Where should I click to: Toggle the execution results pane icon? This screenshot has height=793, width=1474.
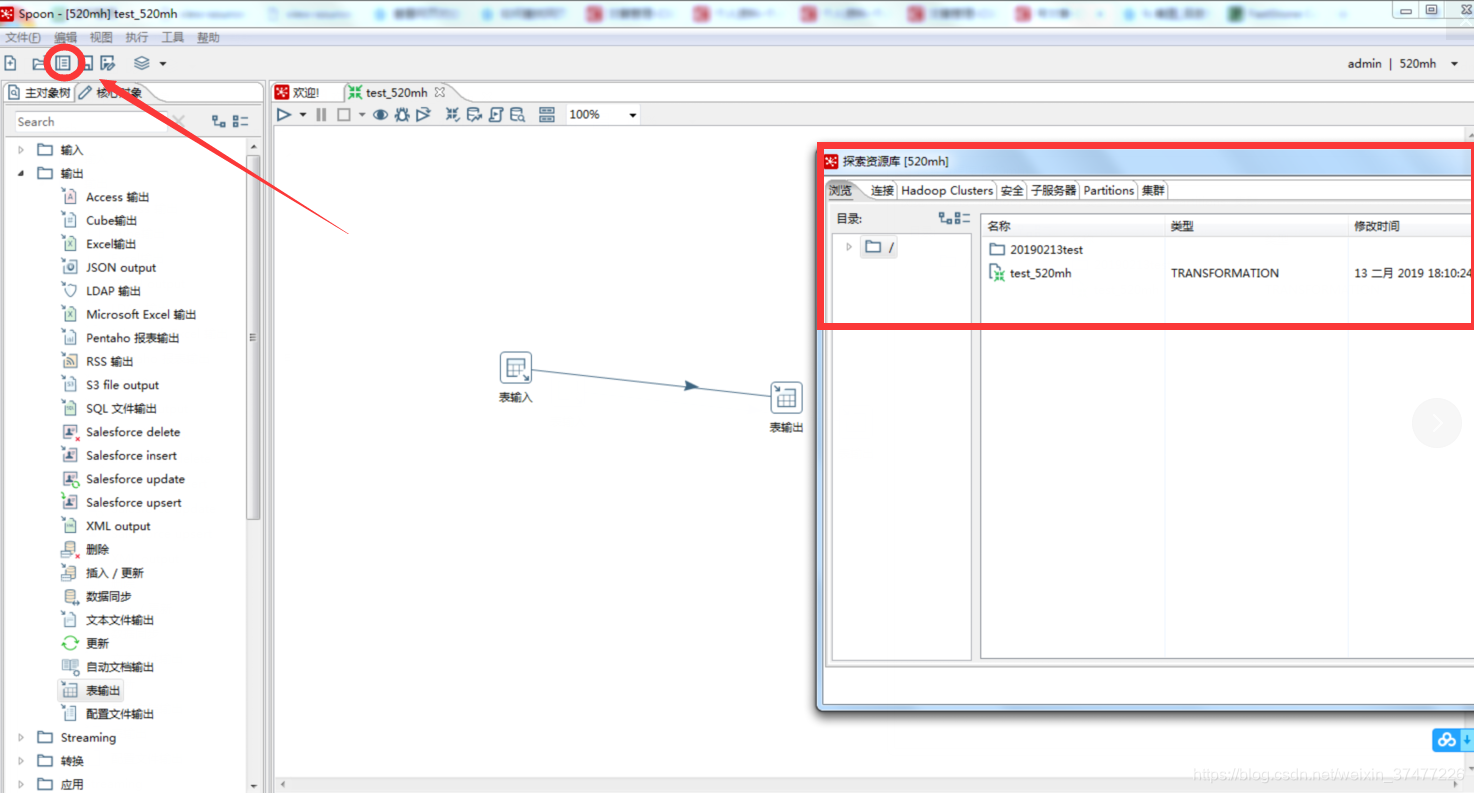(x=547, y=115)
